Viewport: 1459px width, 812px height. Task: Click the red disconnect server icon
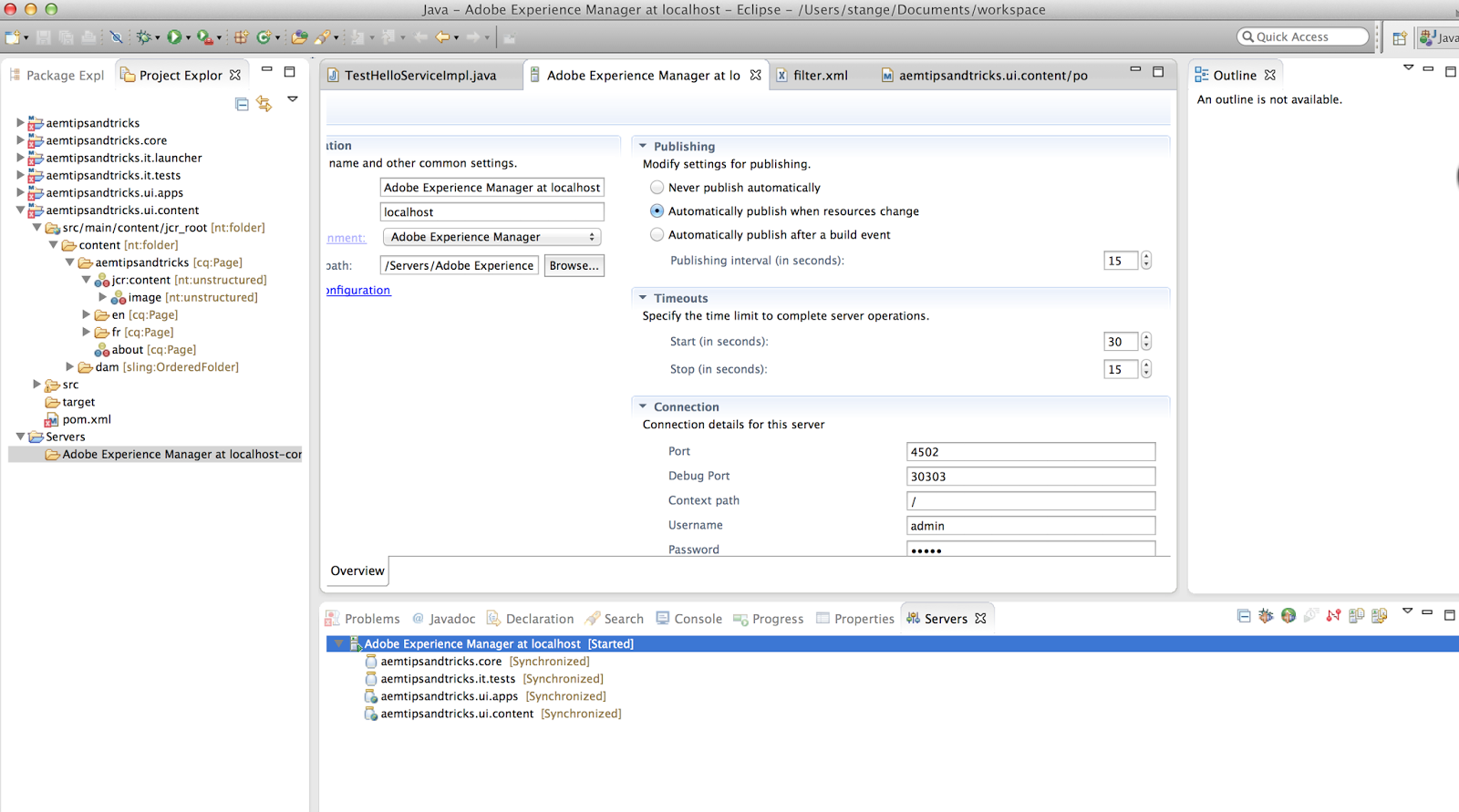1333,616
